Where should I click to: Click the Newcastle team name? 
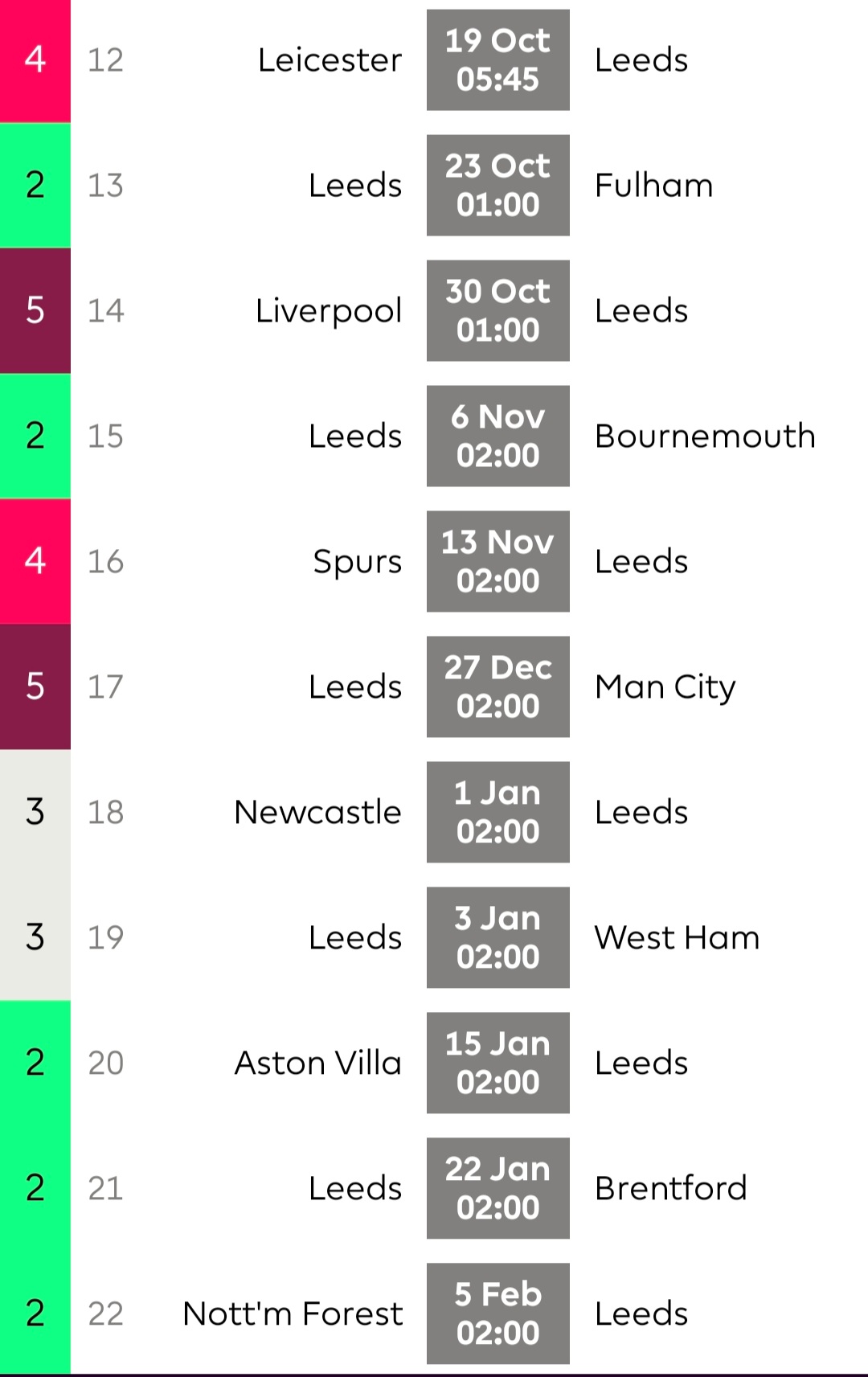pyautogui.click(x=317, y=813)
